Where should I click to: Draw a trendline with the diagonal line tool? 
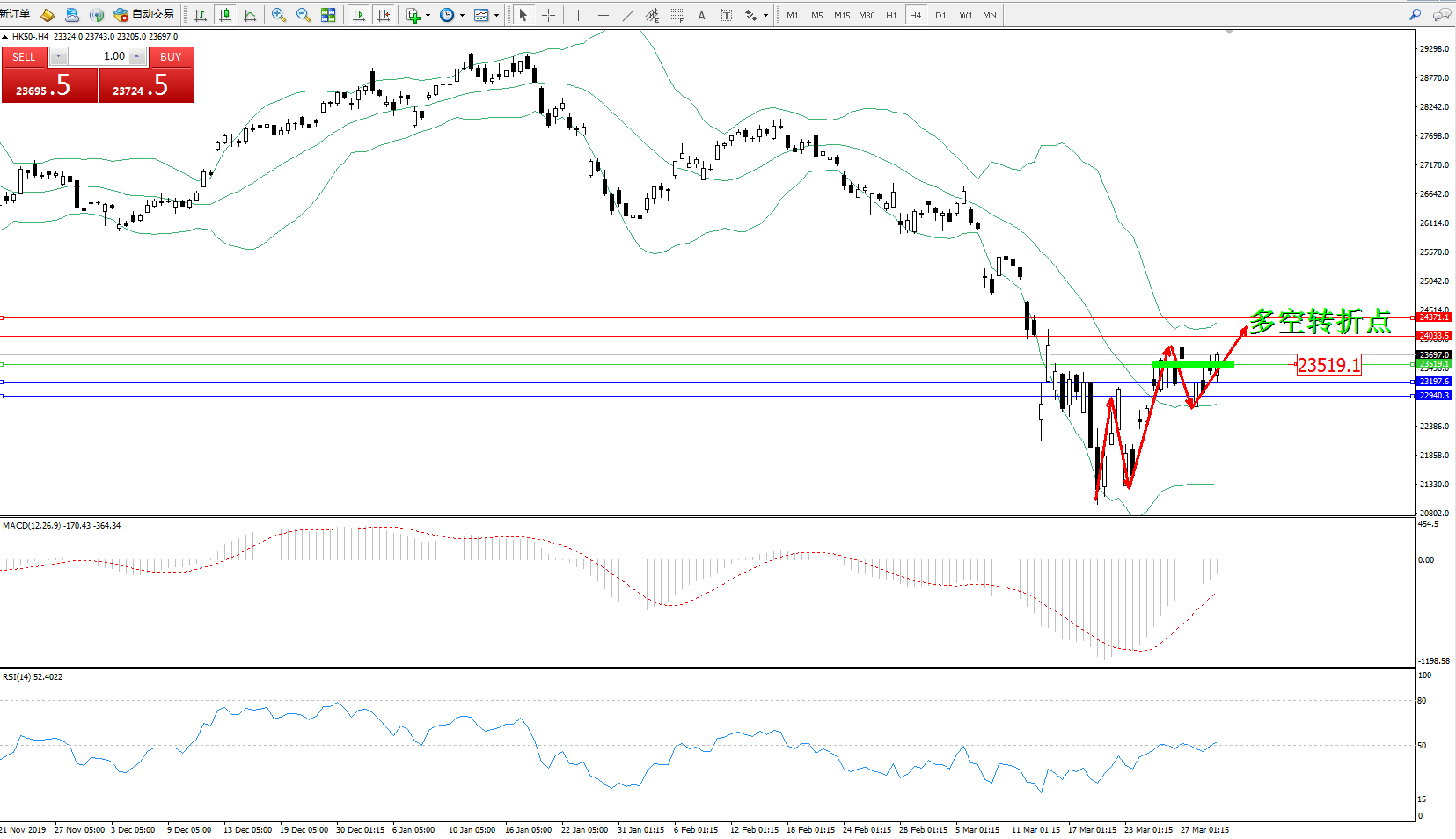click(627, 15)
